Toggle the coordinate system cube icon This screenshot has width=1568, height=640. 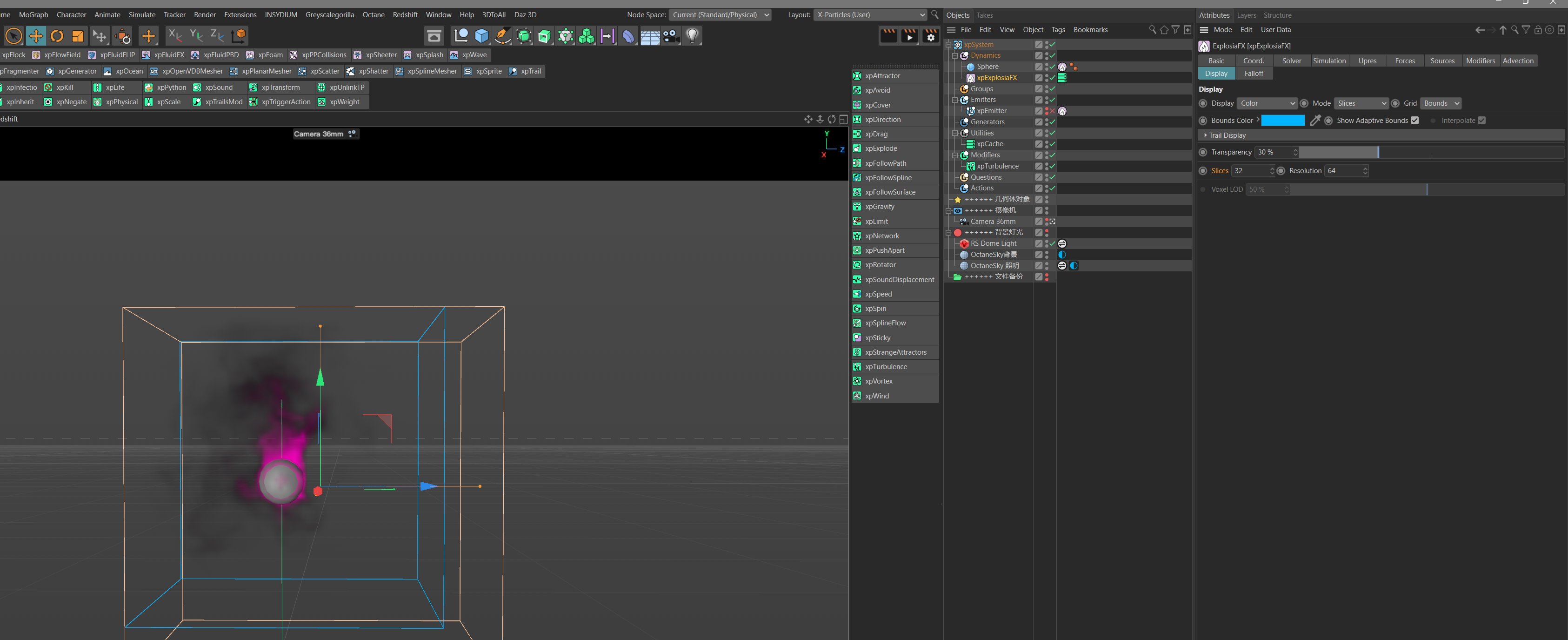239,36
